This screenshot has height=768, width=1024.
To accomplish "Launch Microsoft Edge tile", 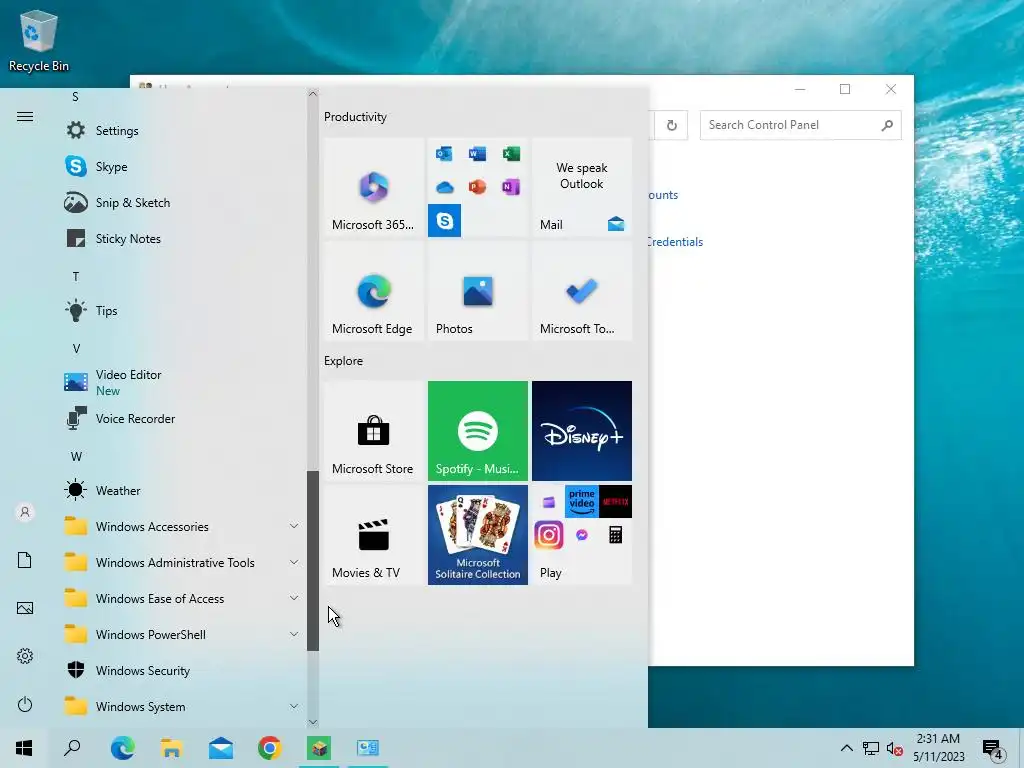I will [x=374, y=291].
